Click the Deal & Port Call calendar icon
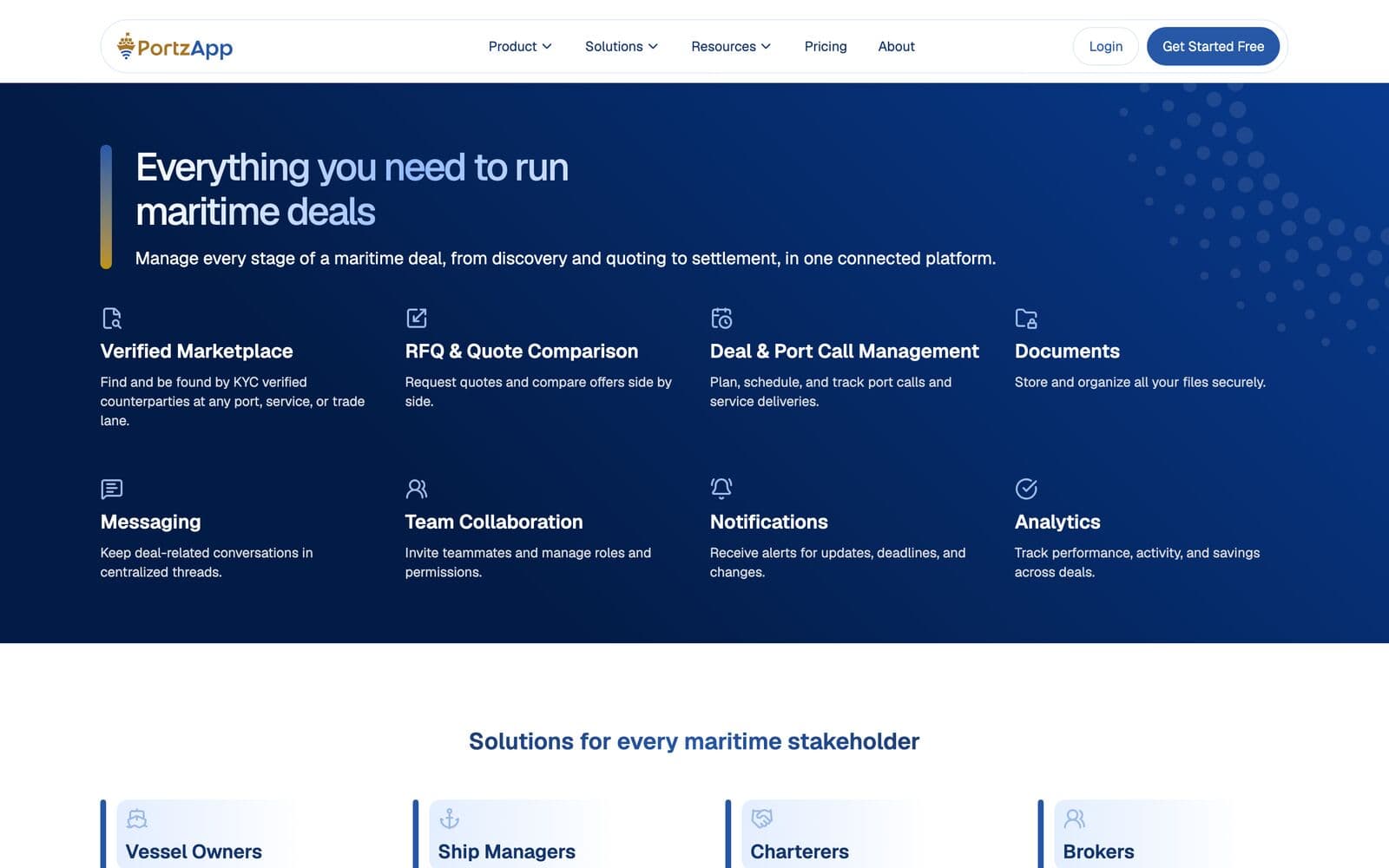Image resolution: width=1389 pixels, height=868 pixels. (721, 319)
